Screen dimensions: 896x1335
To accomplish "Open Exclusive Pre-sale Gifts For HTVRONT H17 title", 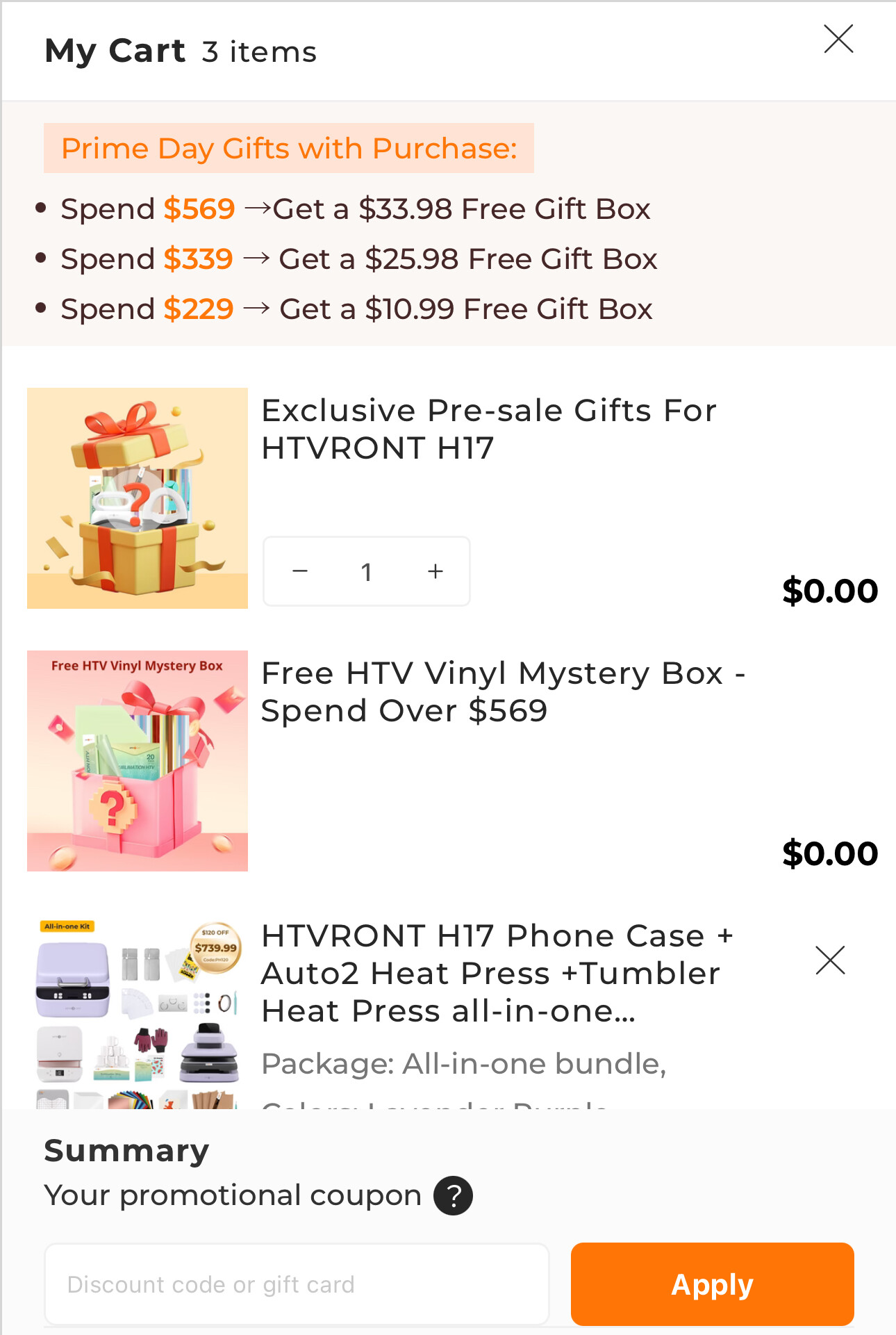I will (489, 429).
